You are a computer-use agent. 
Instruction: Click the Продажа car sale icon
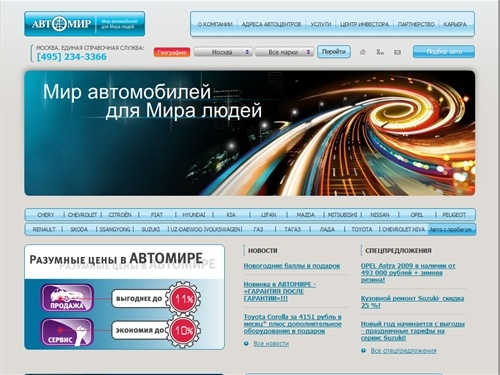pos(67,298)
